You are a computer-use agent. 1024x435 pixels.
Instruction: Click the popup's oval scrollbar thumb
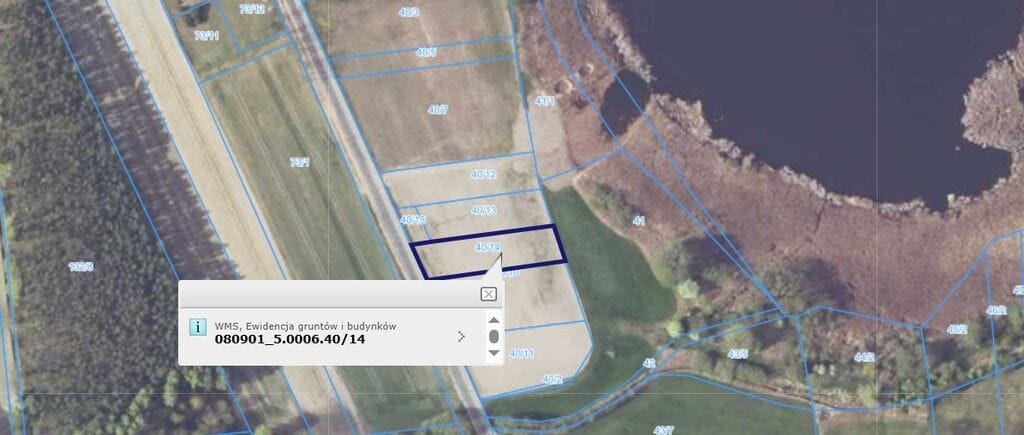(494, 336)
